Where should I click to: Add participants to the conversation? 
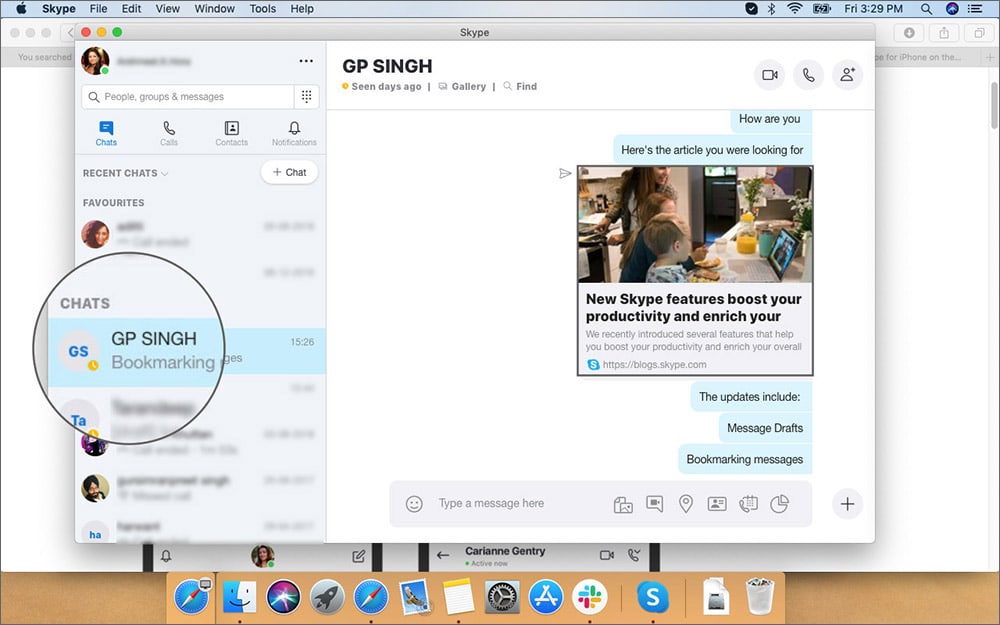848,75
